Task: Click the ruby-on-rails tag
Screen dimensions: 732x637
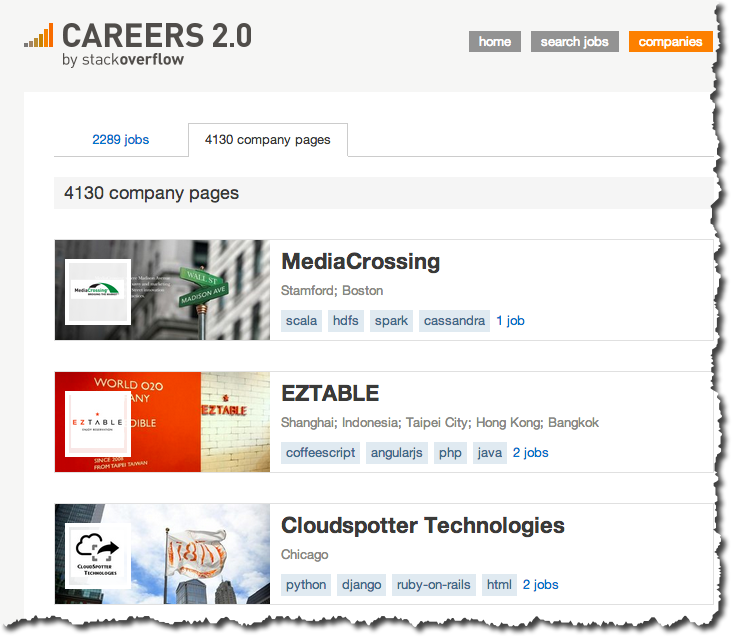Action: [x=434, y=585]
